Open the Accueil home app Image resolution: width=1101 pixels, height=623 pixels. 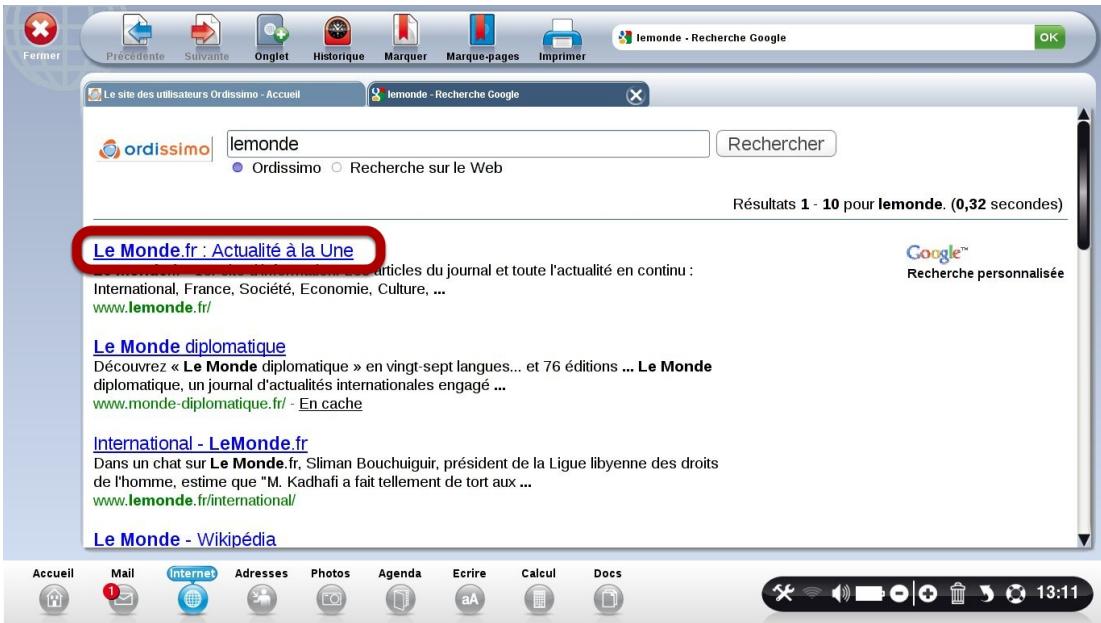pyautogui.click(x=53, y=590)
